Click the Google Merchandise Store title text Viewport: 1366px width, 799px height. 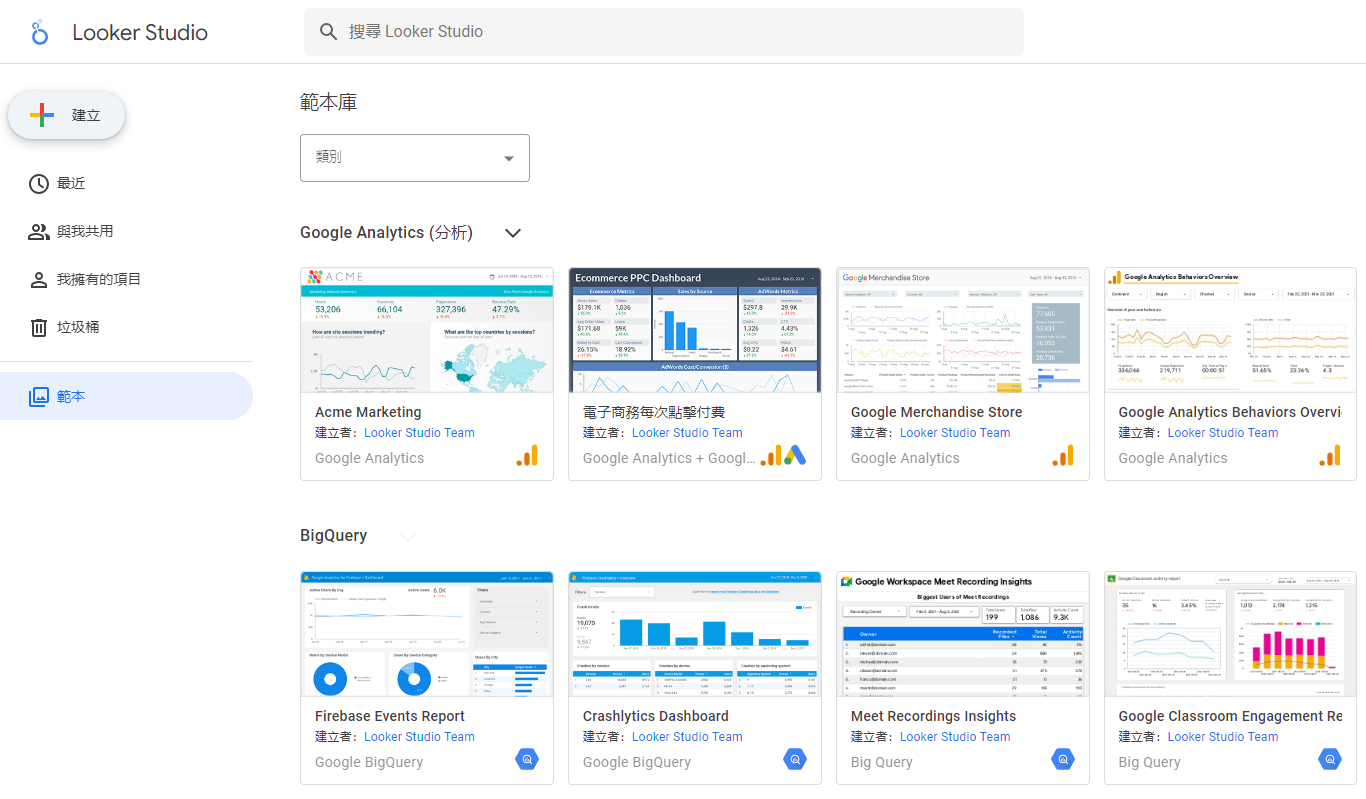pos(936,412)
